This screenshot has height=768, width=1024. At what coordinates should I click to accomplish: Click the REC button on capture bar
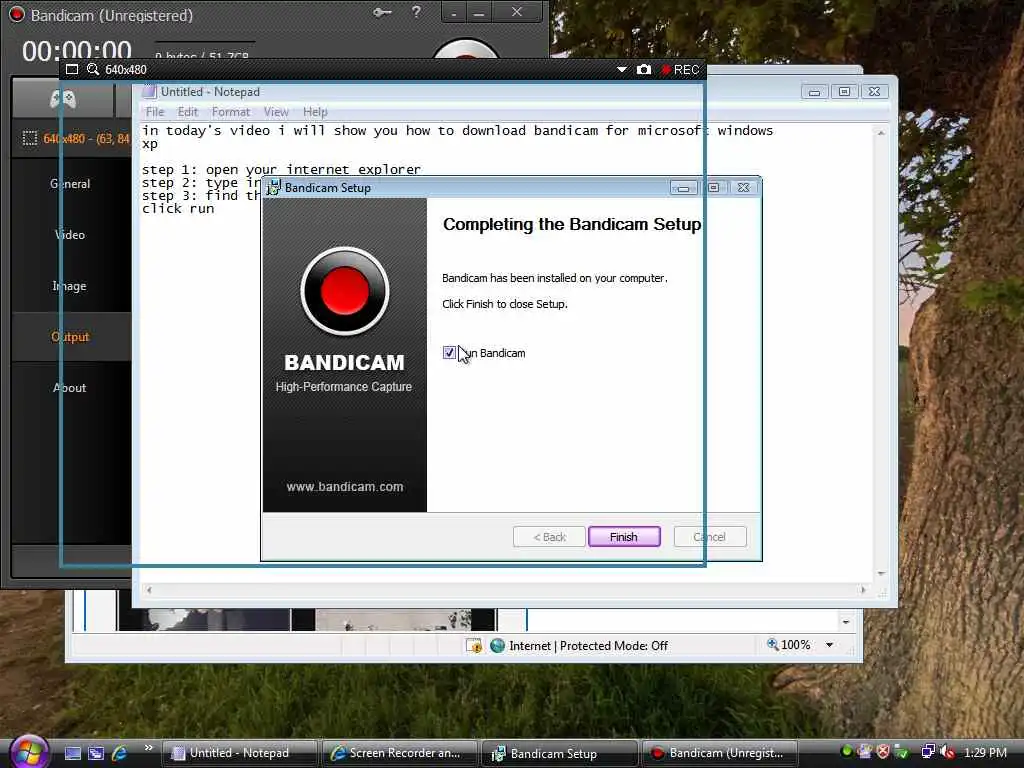[680, 70]
